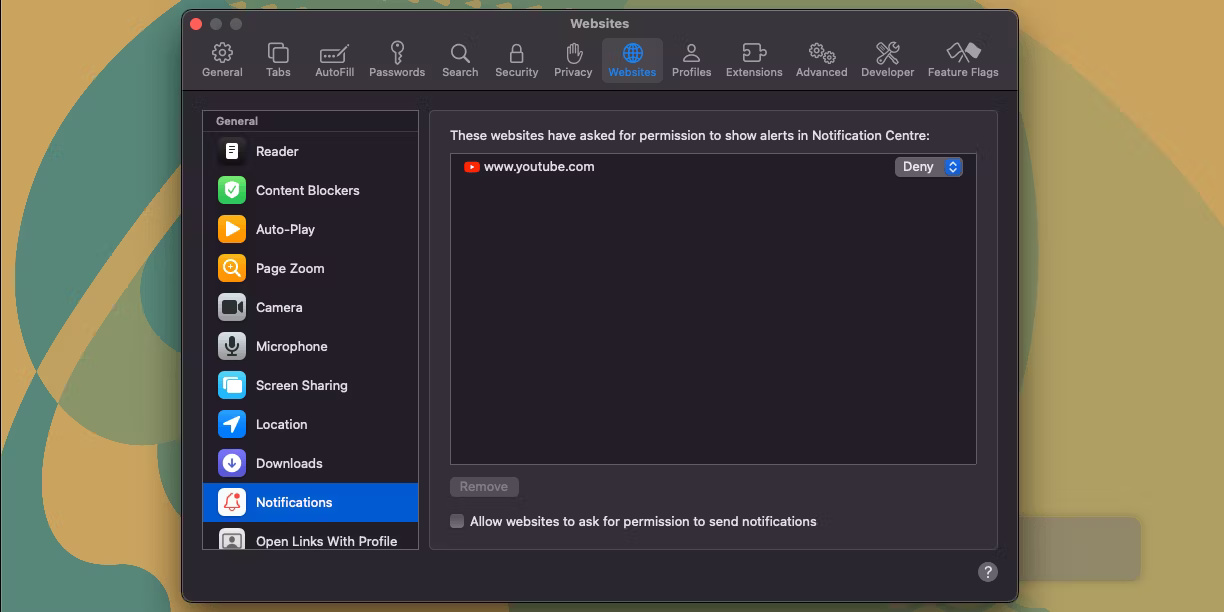Image resolution: width=1224 pixels, height=612 pixels.
Task: Select Content Blockers in sidebar
Action: coord(307,190)
